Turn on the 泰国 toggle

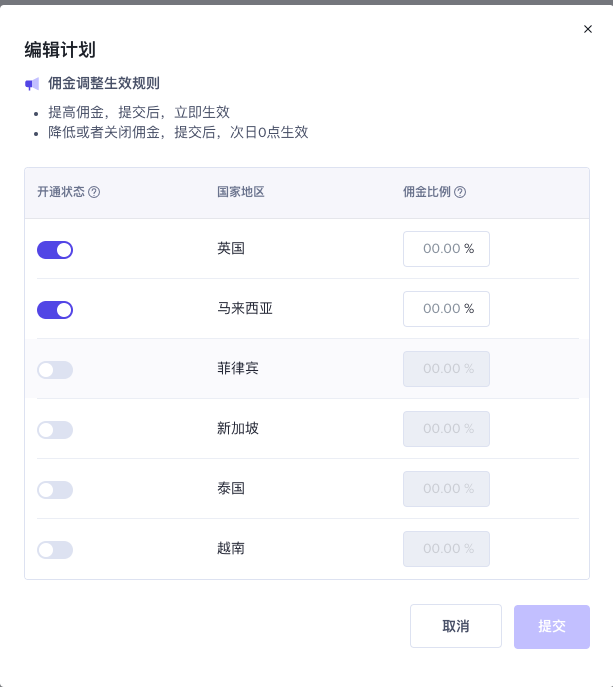(55, 490)
